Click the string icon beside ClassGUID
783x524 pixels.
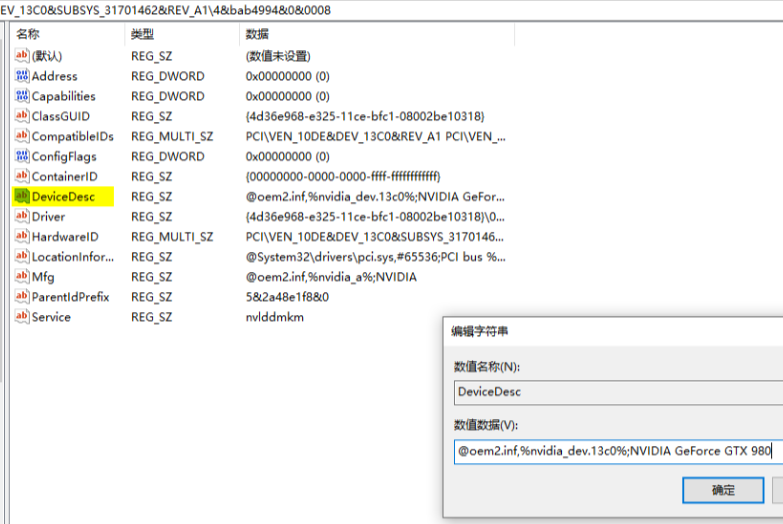click(22, 116)
